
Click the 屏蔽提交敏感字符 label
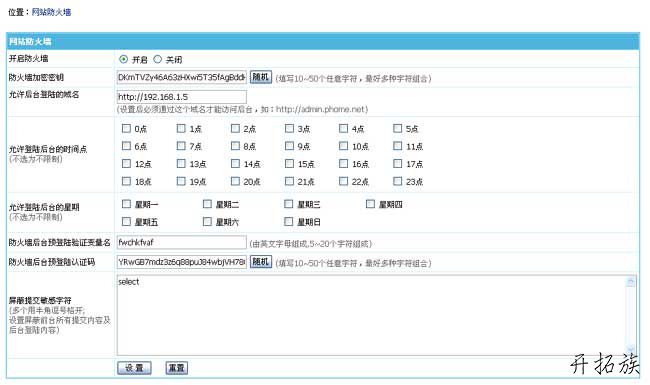pos(40,300)
